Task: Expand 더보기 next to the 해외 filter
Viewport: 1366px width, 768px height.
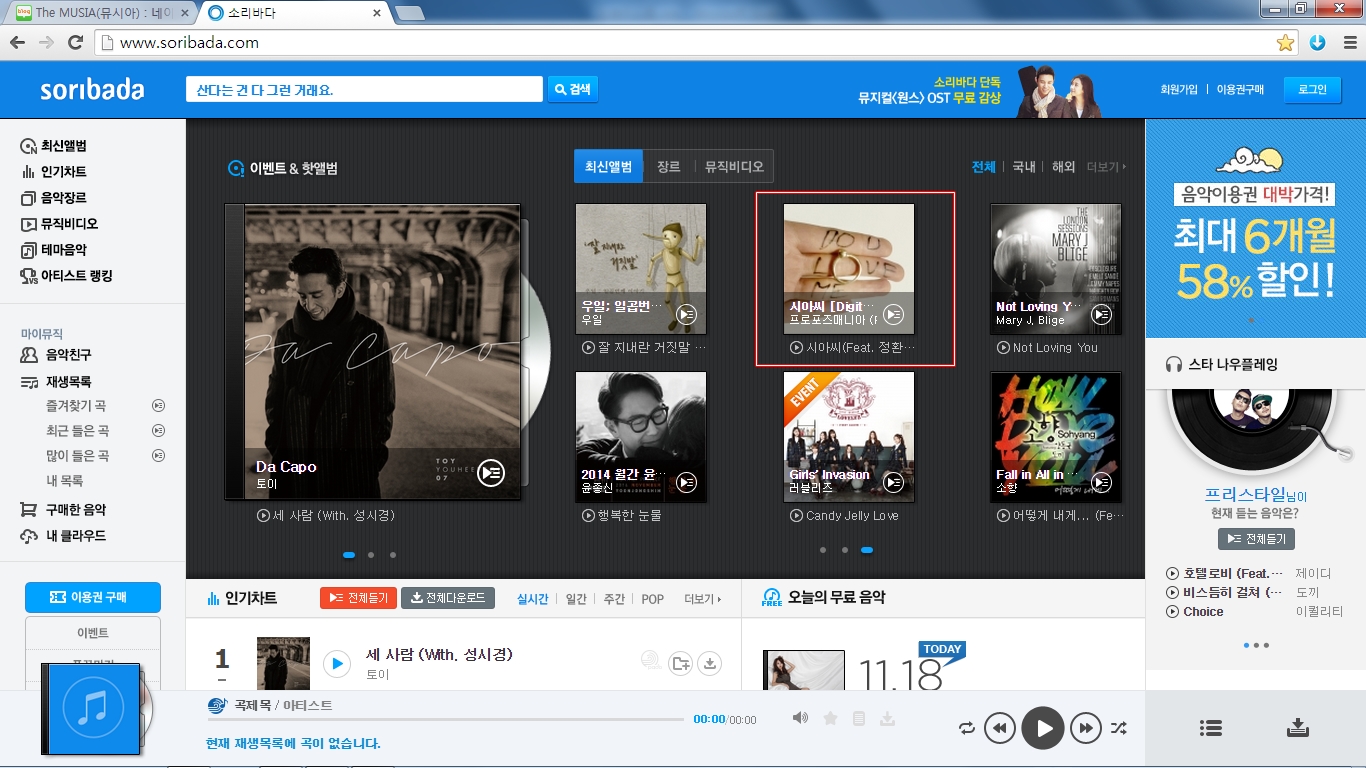Action: [1106, 167]
